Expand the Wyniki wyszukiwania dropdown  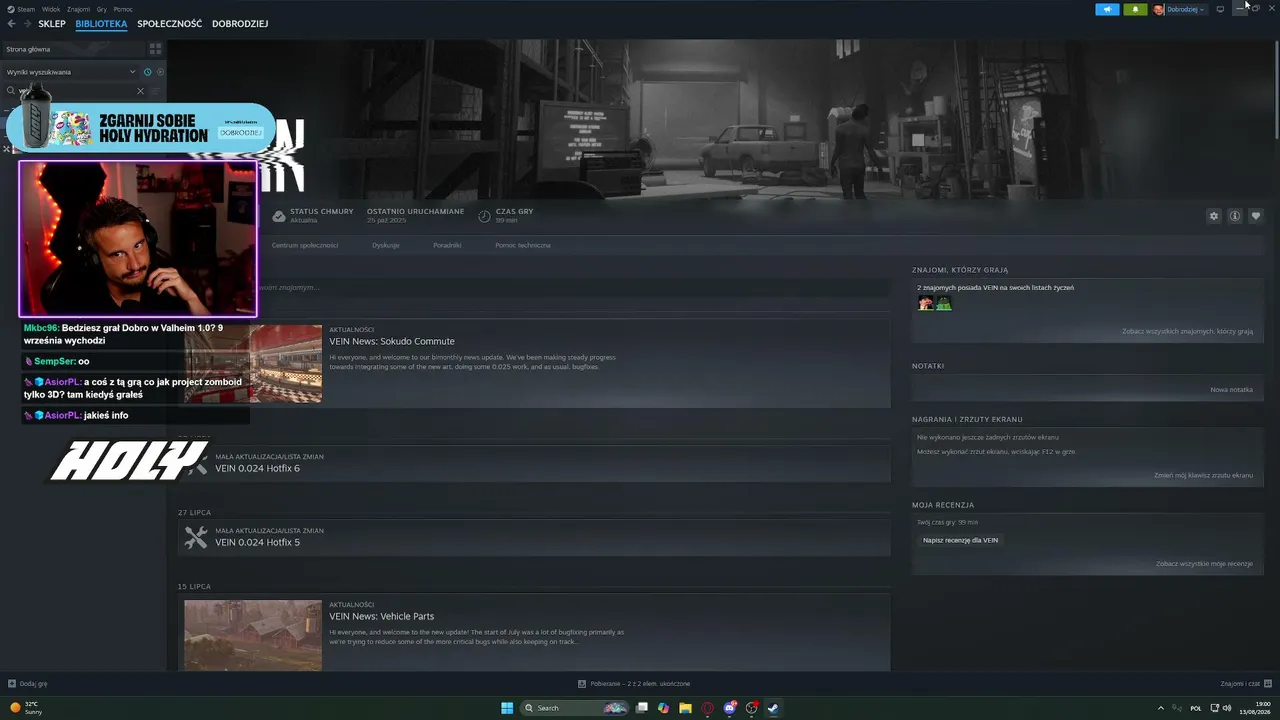[x=132, y=72]
